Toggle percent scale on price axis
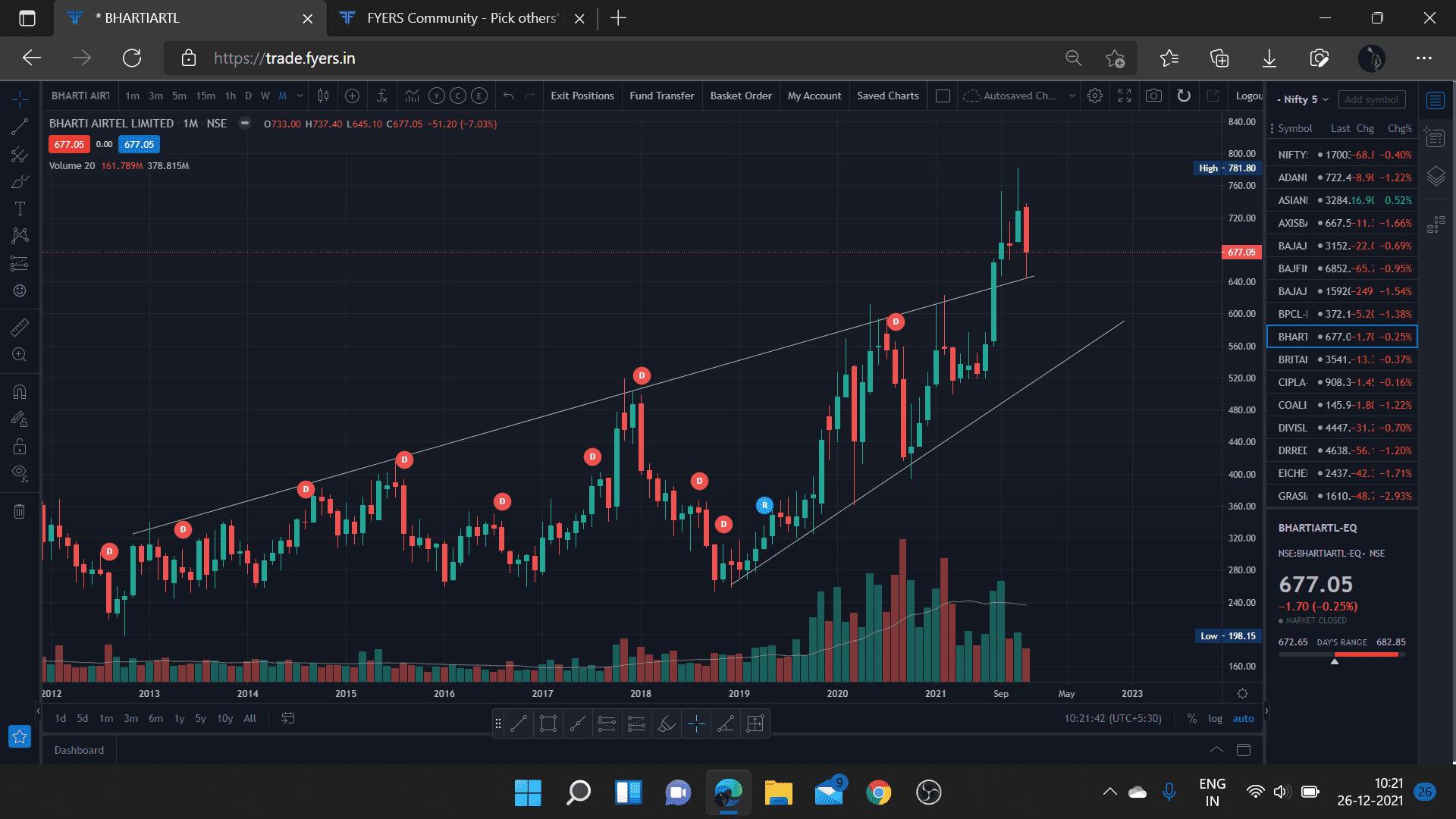 (x=1191, y=718)
